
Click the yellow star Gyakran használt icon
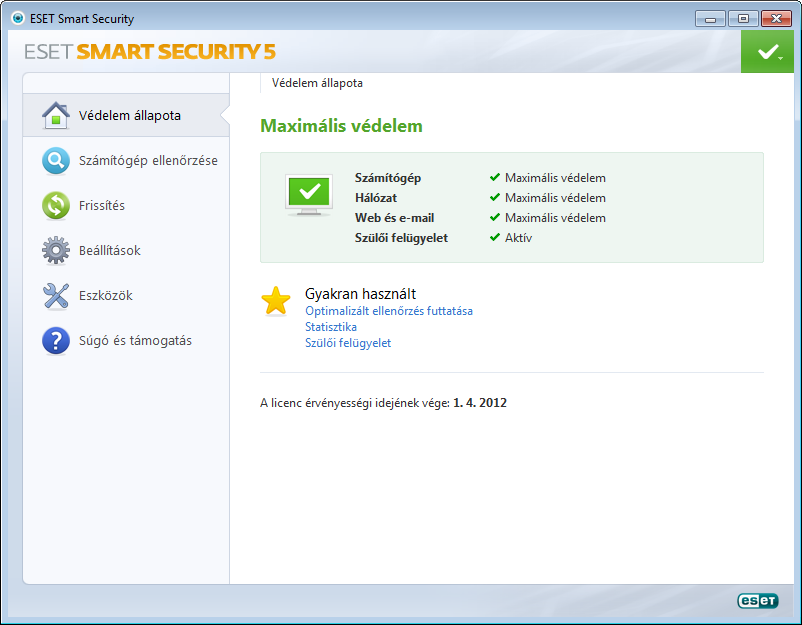[x=276, y=301]
